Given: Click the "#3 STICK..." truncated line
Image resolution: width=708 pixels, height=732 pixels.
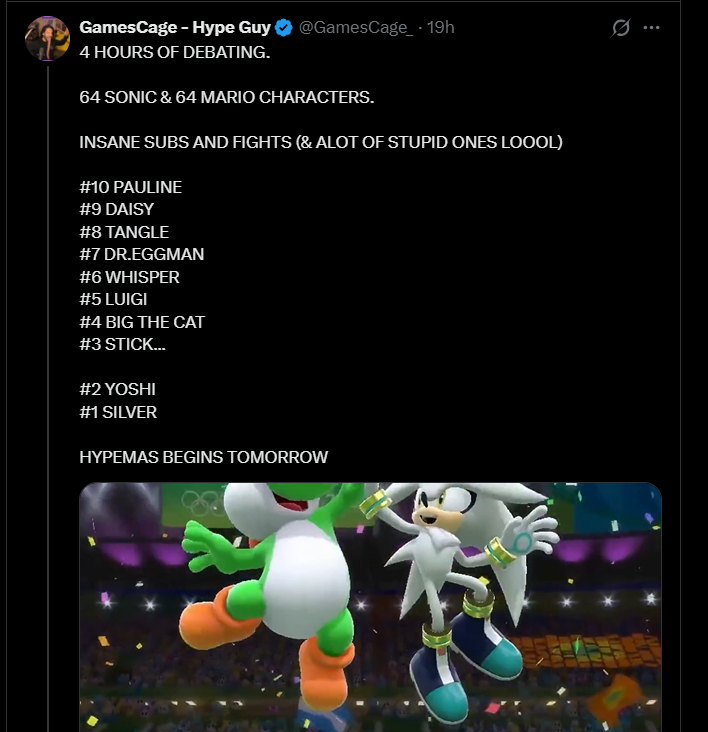Looking at the screenshot, I should (x=122, y=344).
